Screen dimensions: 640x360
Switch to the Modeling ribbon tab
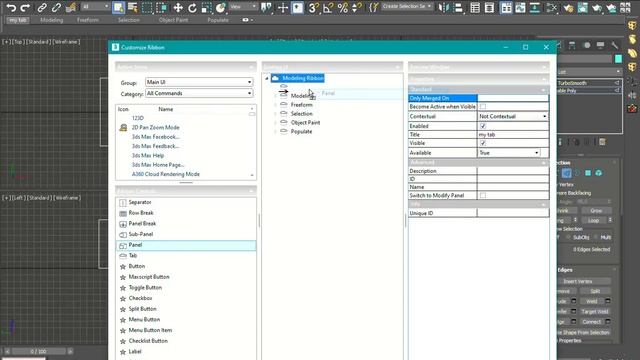click(51, 20)
